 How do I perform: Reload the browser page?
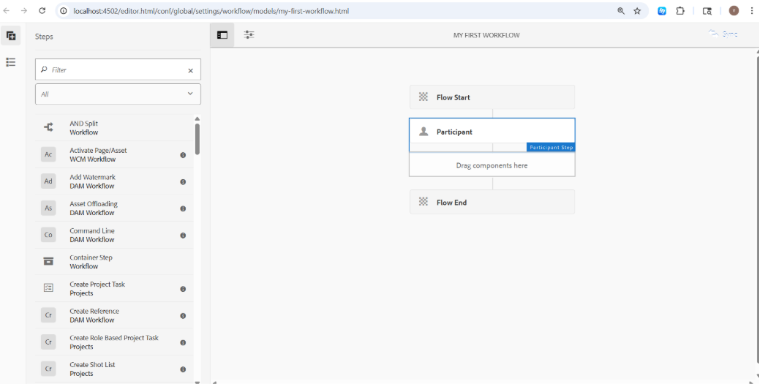42,11
